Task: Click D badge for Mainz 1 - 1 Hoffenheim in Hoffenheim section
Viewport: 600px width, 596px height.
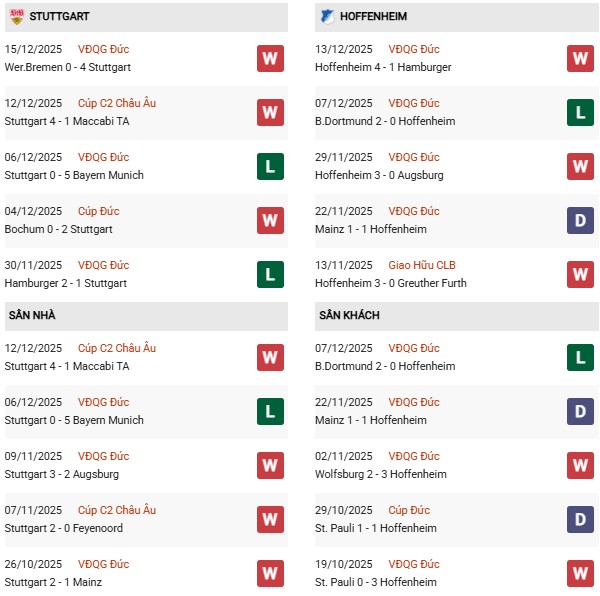Action: tap(581, 220)
